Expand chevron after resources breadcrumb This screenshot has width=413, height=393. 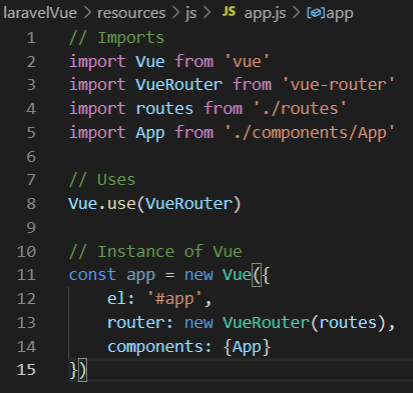coord(176,13)
